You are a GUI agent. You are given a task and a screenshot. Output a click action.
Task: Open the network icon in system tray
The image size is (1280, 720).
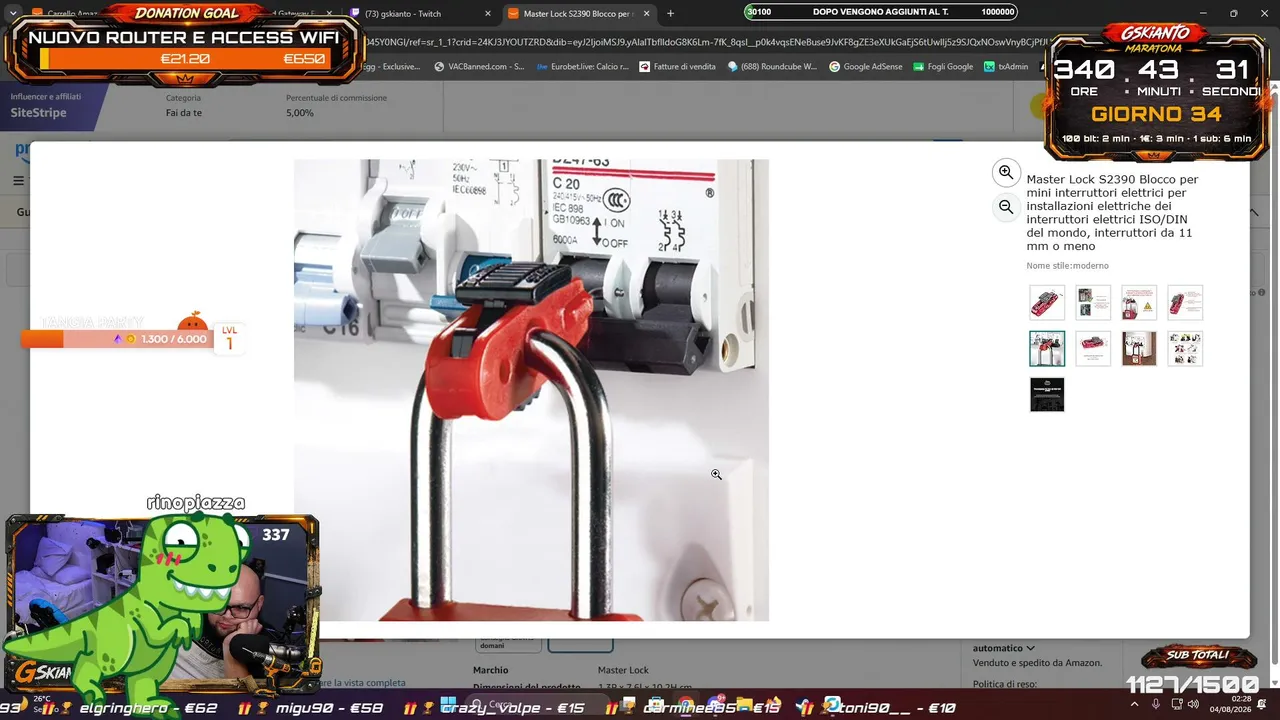pyautogui.click(x=1177, y=704)
